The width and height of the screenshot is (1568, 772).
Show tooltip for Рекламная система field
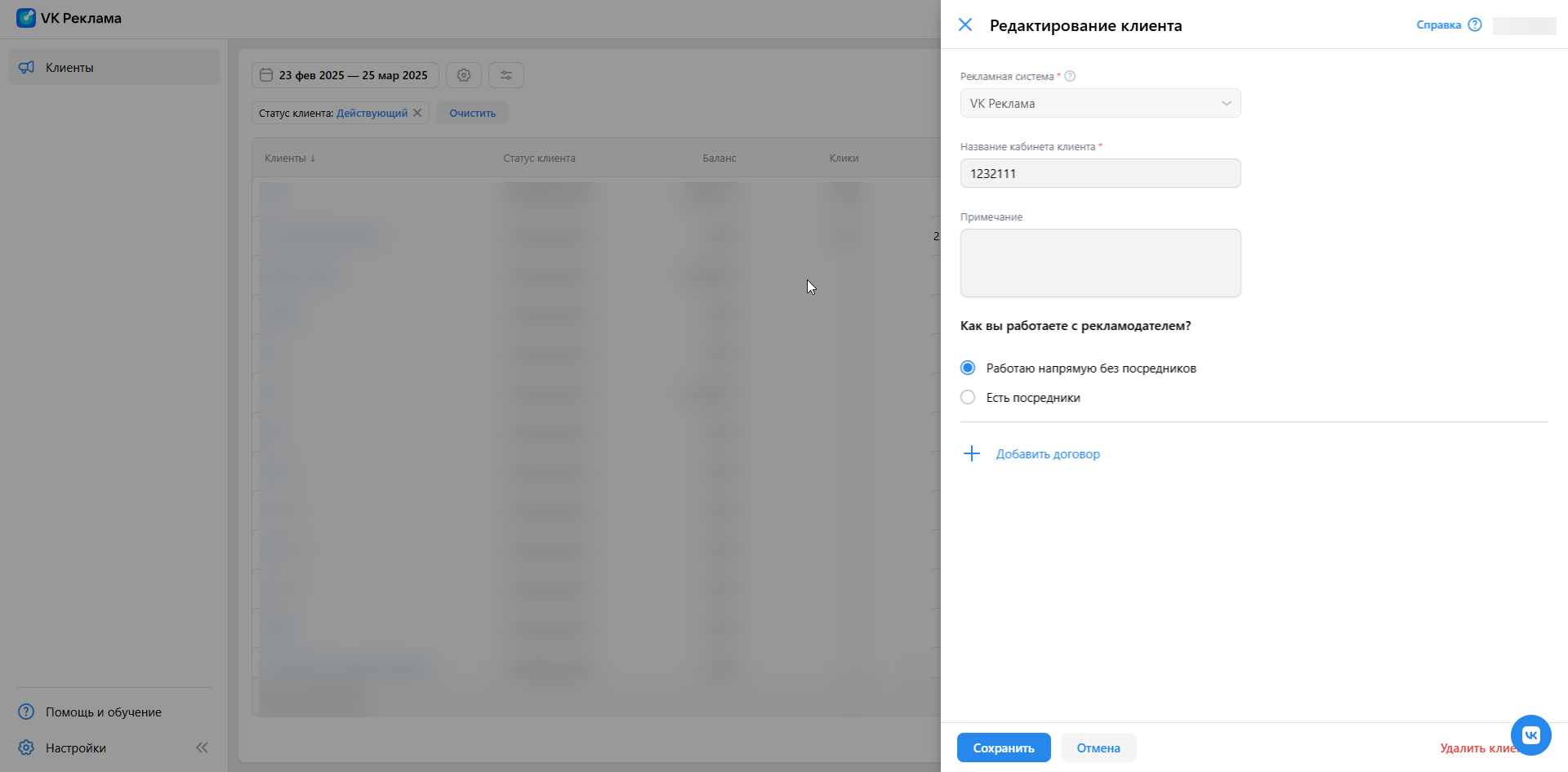pos(1070,76)
